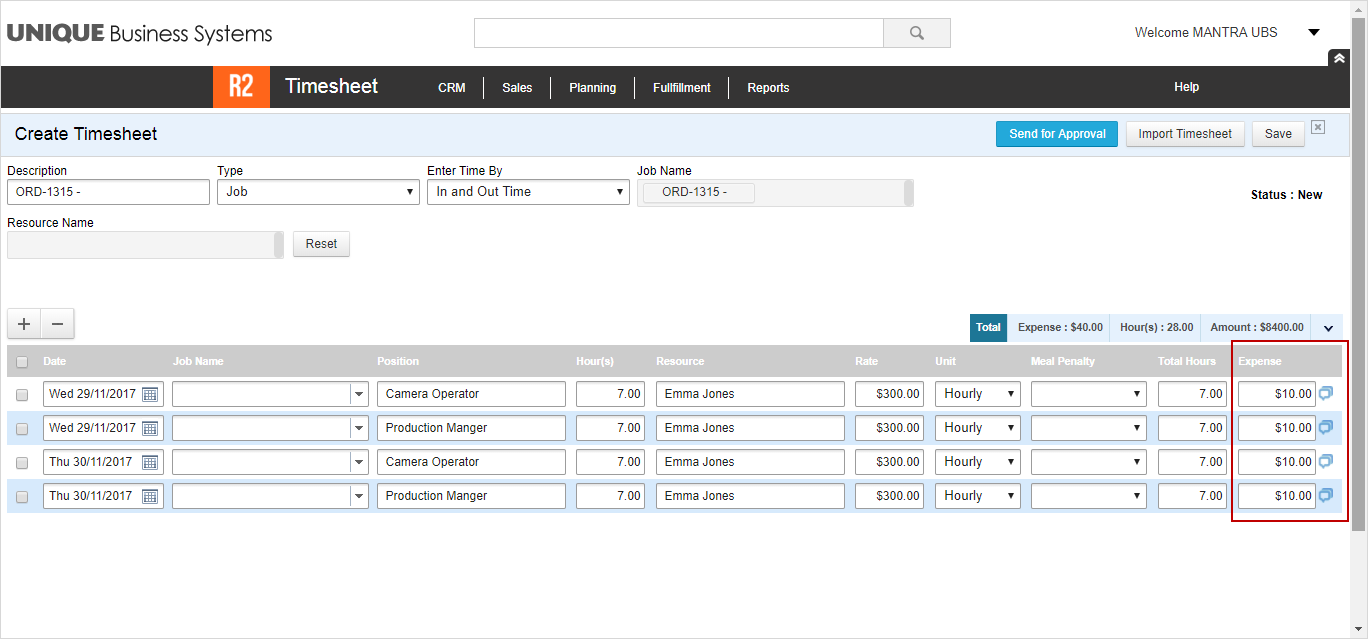1368x639 pixels.
Task: Click the Send for Approval button
Action: pyautogui.click(x=1057, y=134)
